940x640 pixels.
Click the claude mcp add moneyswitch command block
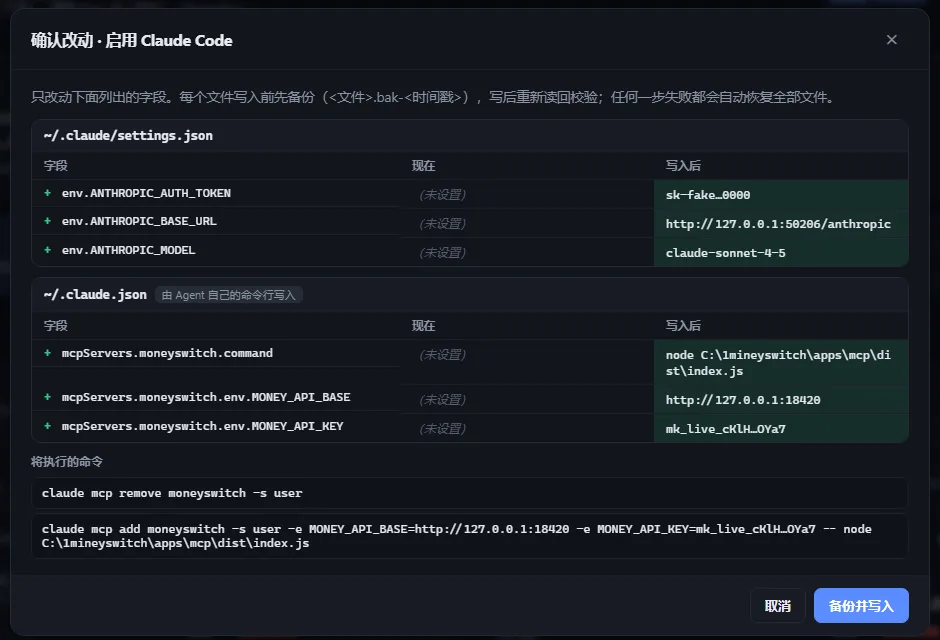[470, 536]
